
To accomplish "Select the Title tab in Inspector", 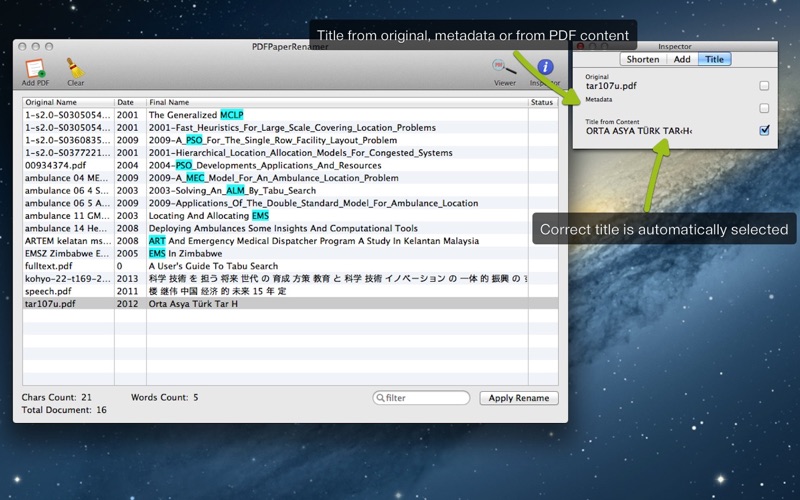I will (x=714, y=59).
